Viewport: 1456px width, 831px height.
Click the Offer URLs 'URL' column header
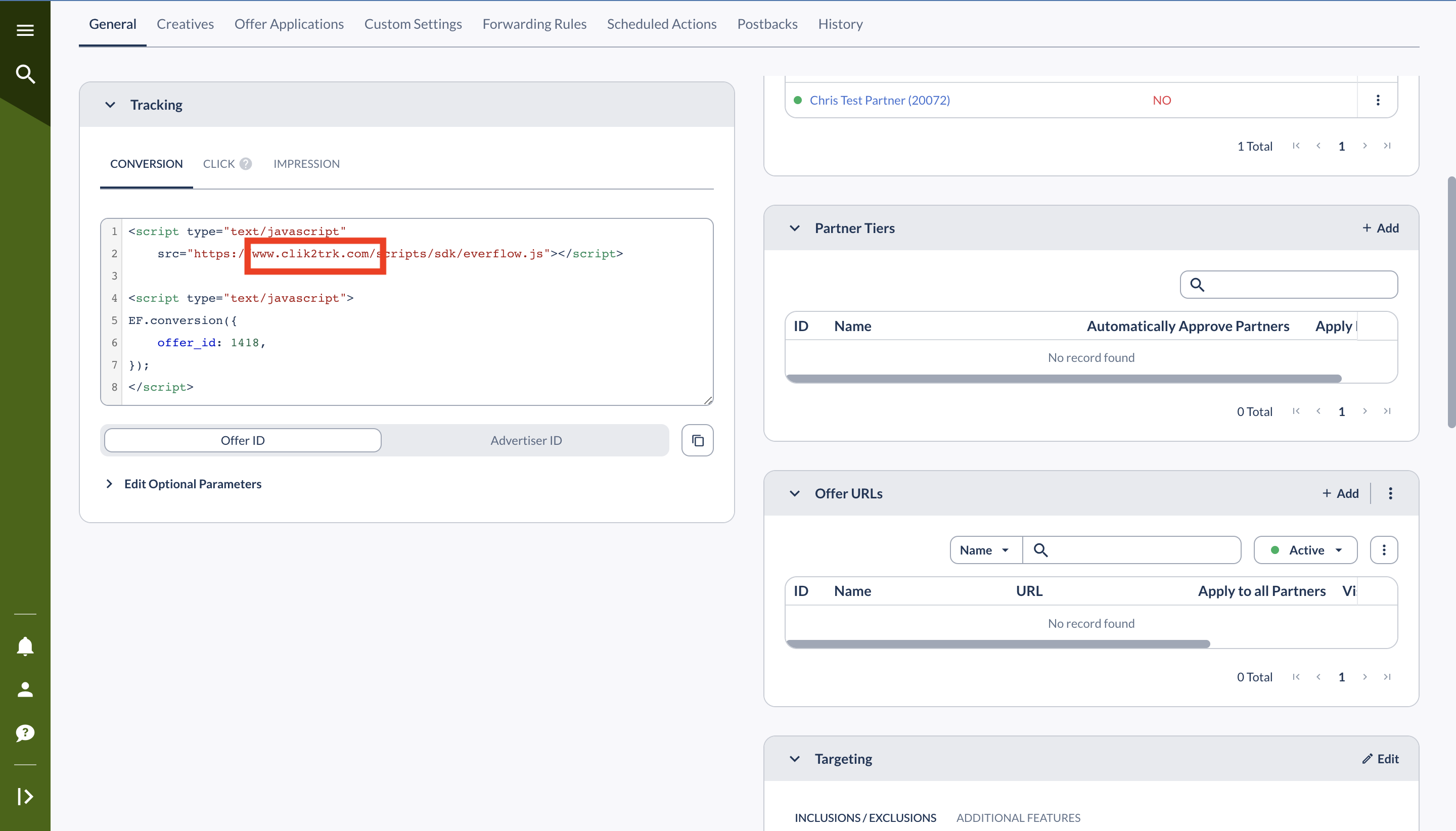[1029, 591]
